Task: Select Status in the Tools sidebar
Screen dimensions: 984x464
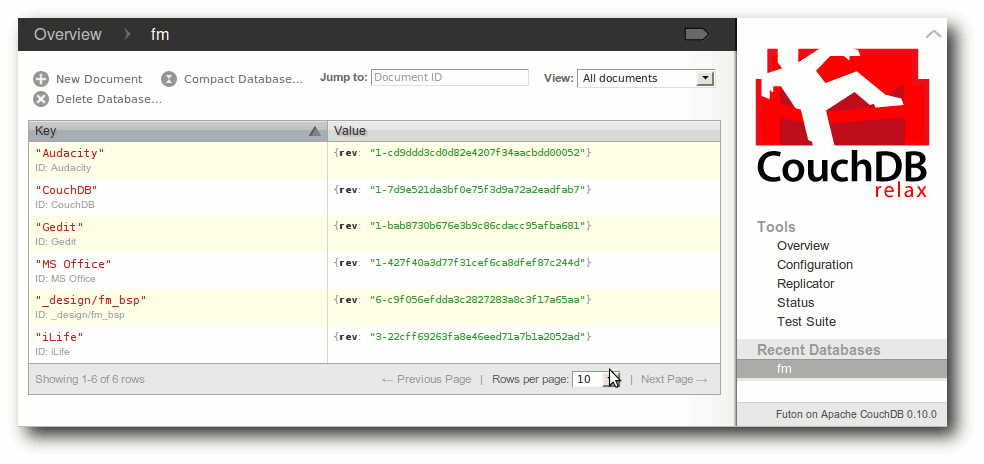Action: (795, 303)
